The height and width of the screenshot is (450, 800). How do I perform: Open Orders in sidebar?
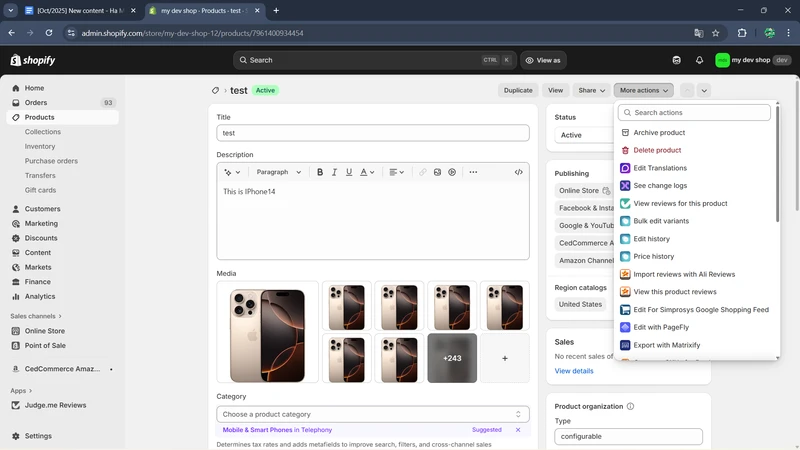(62, 103)
